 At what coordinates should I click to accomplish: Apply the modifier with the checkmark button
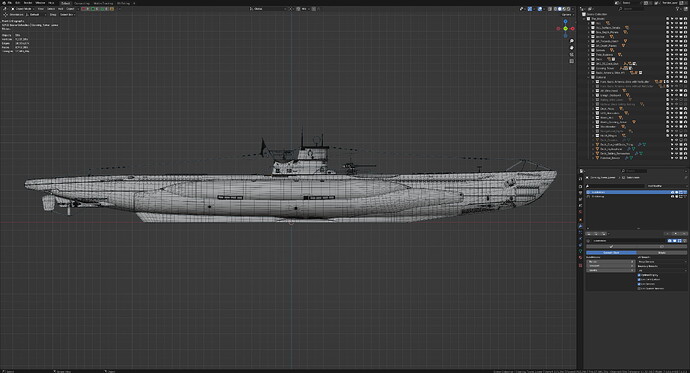(x=611, y=246)
